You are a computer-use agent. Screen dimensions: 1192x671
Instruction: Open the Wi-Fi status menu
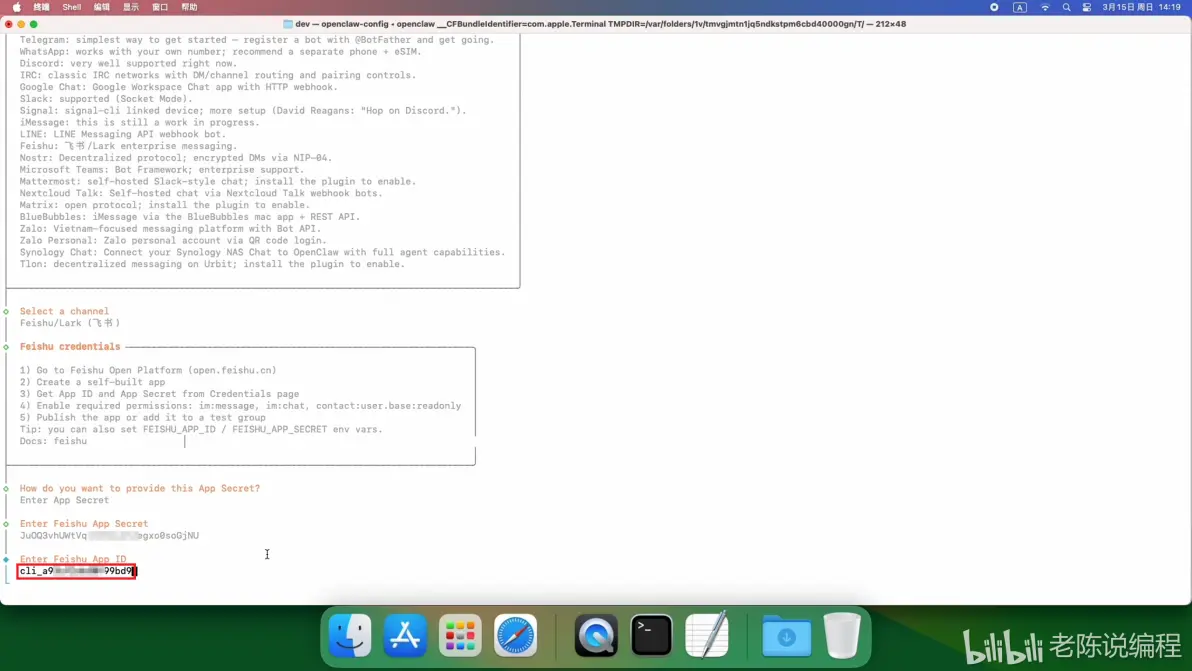(x=1045, y=7)
